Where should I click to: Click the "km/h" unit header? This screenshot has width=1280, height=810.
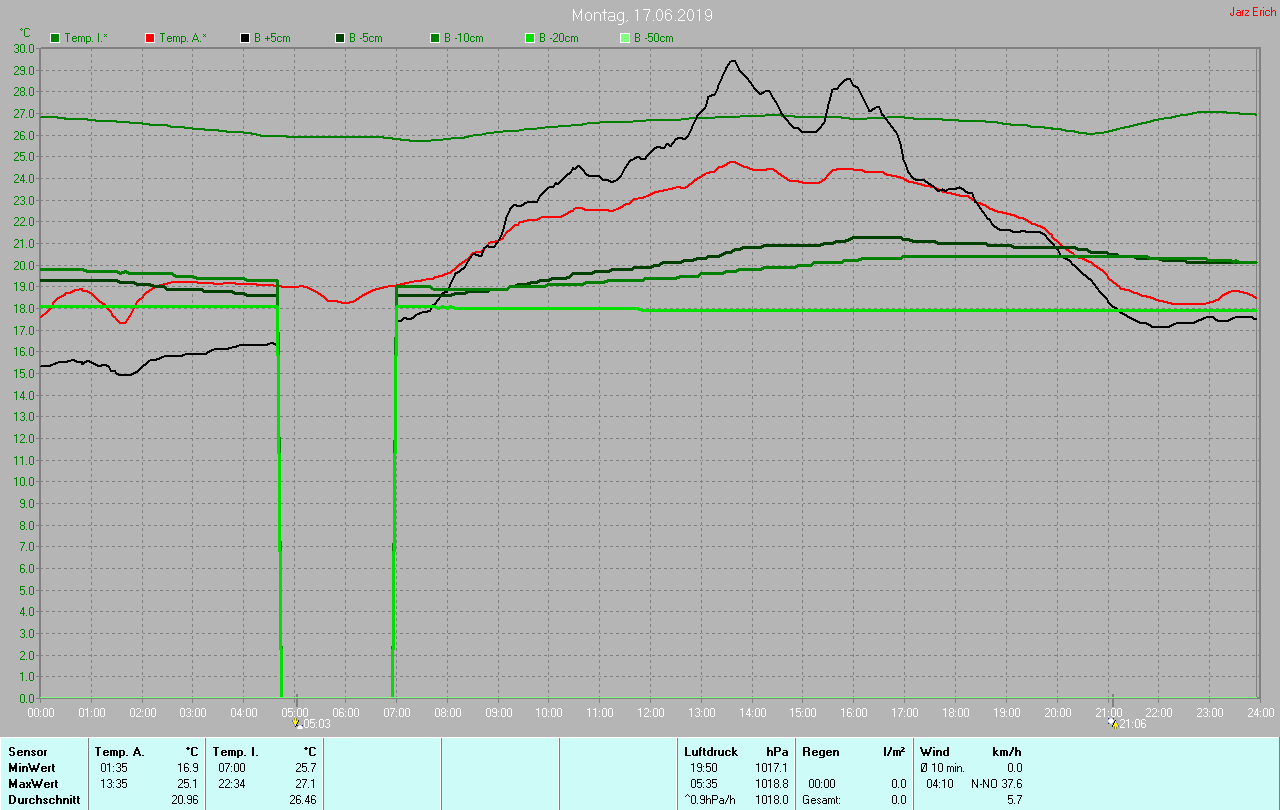(1007, 751)
